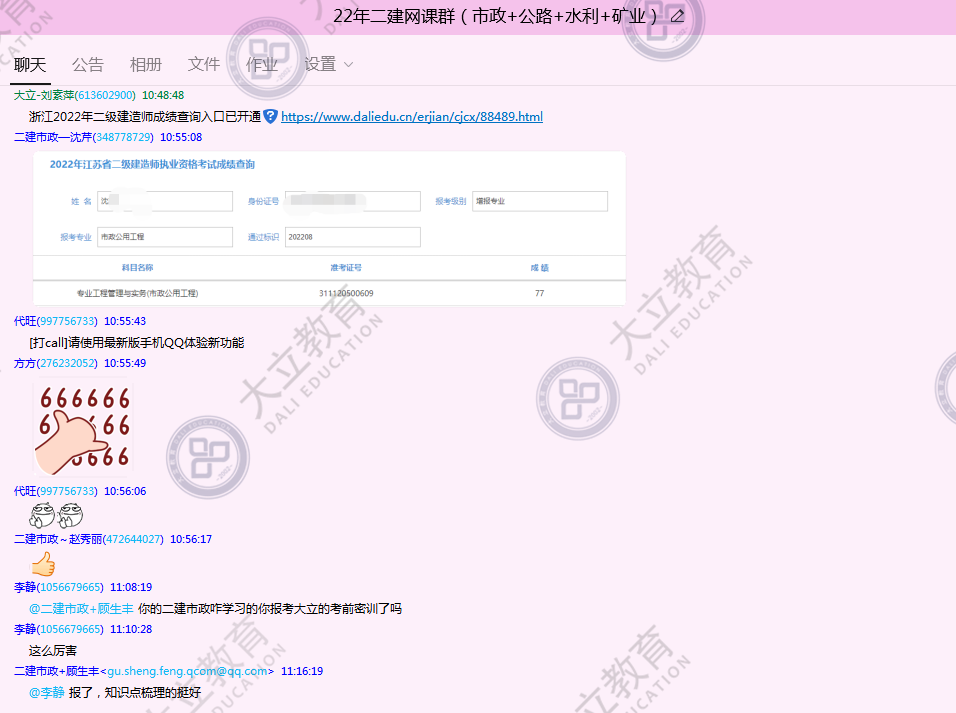The width and height of the screenshot is (956, 713).
Task: Click sender name 二建市政—沈芹(348778729)
Action: click(84, 137)
